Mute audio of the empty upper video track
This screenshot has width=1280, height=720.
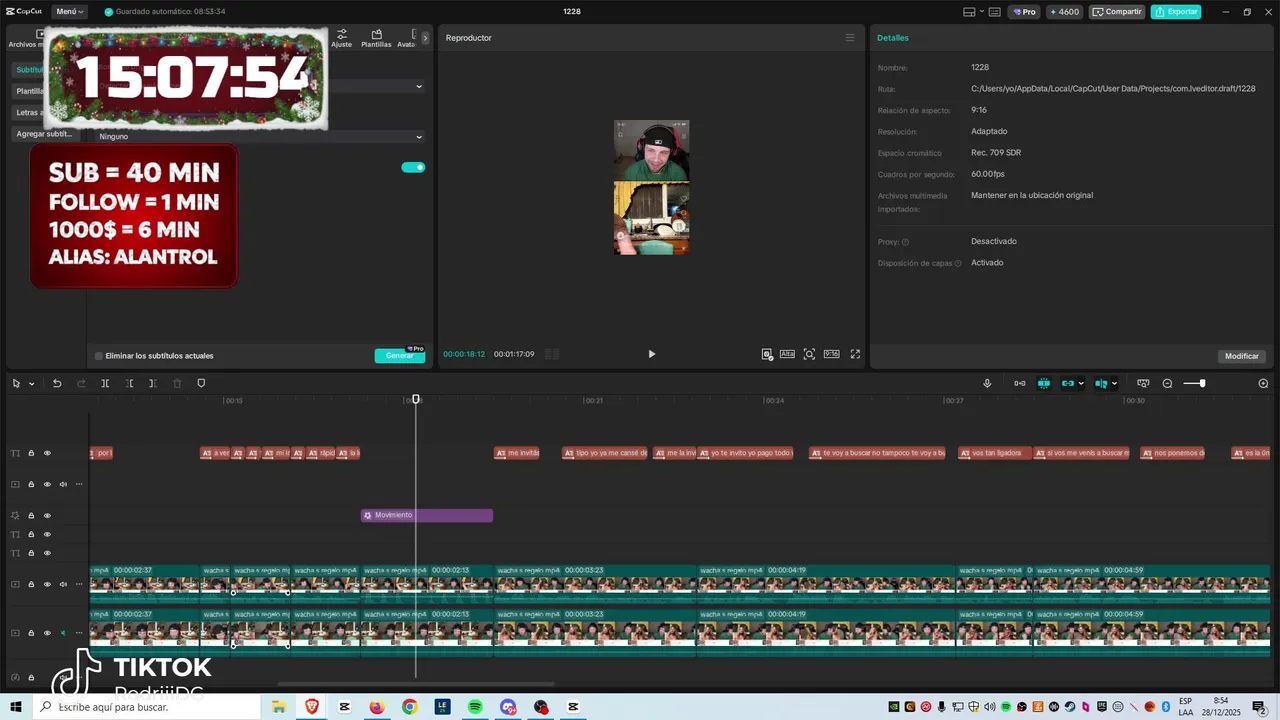coord(63,484)
